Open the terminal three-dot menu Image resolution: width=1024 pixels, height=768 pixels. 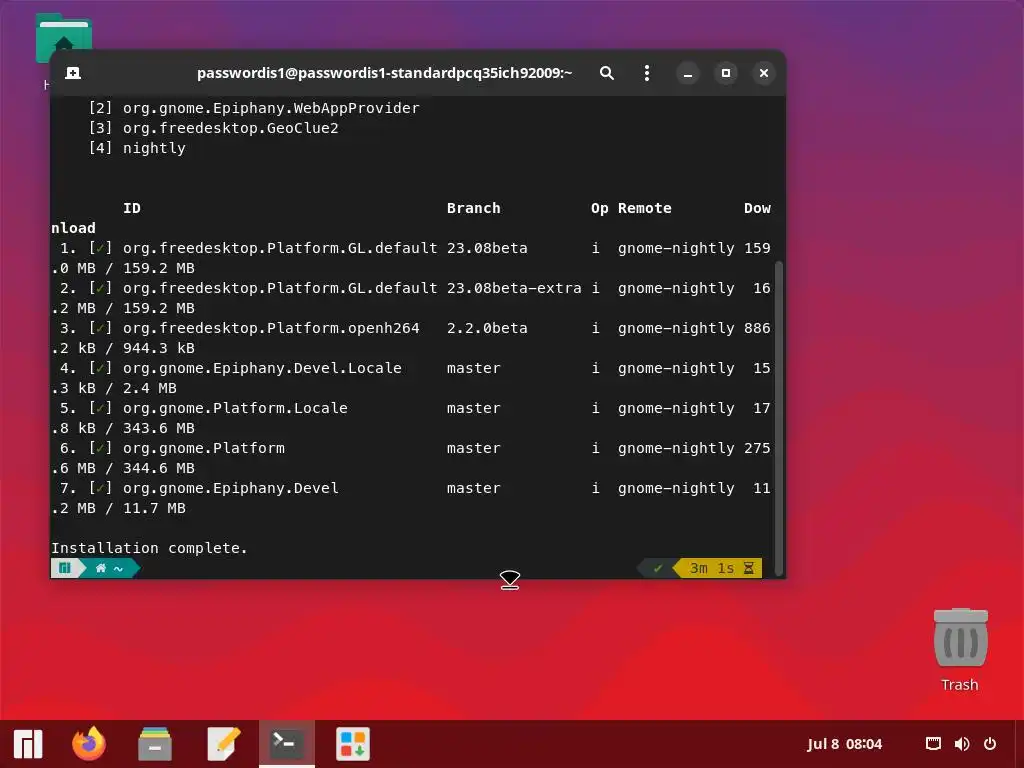(x=647, y=73)
